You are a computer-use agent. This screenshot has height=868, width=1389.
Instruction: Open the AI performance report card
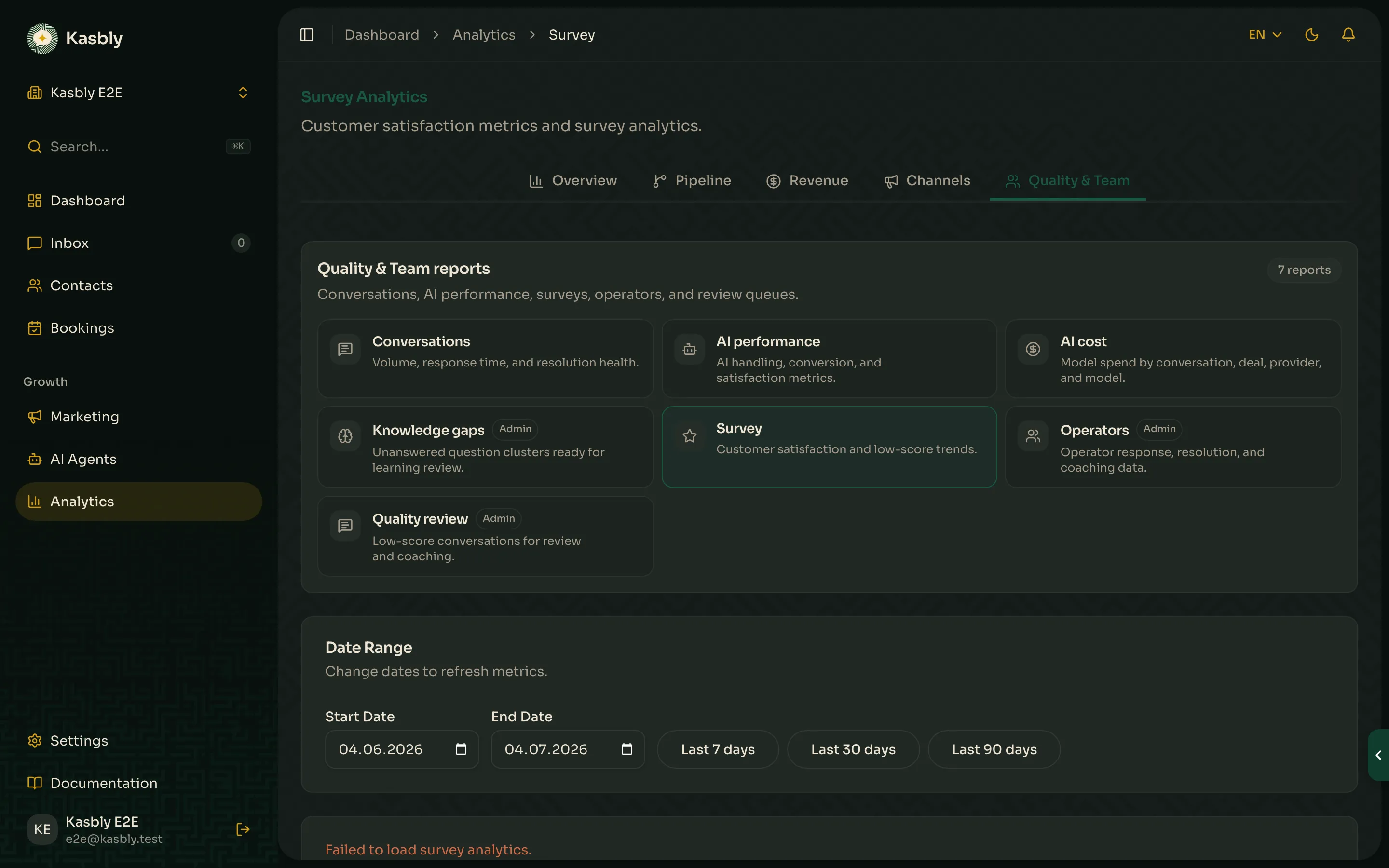[830, 359]
